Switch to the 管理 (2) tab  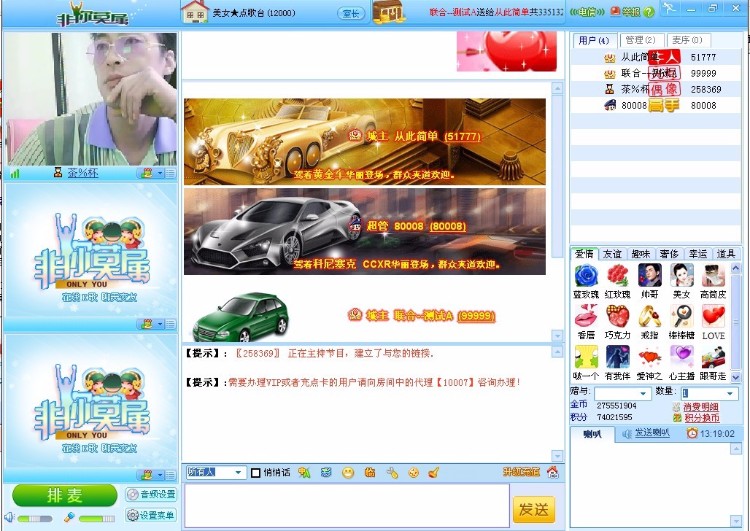point(640,40)
